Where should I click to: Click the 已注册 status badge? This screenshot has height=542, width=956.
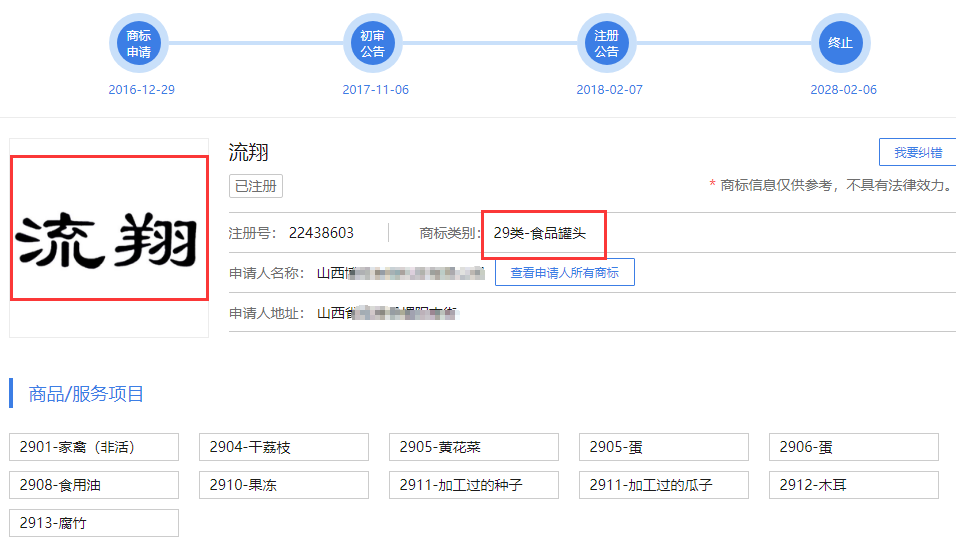256,186
